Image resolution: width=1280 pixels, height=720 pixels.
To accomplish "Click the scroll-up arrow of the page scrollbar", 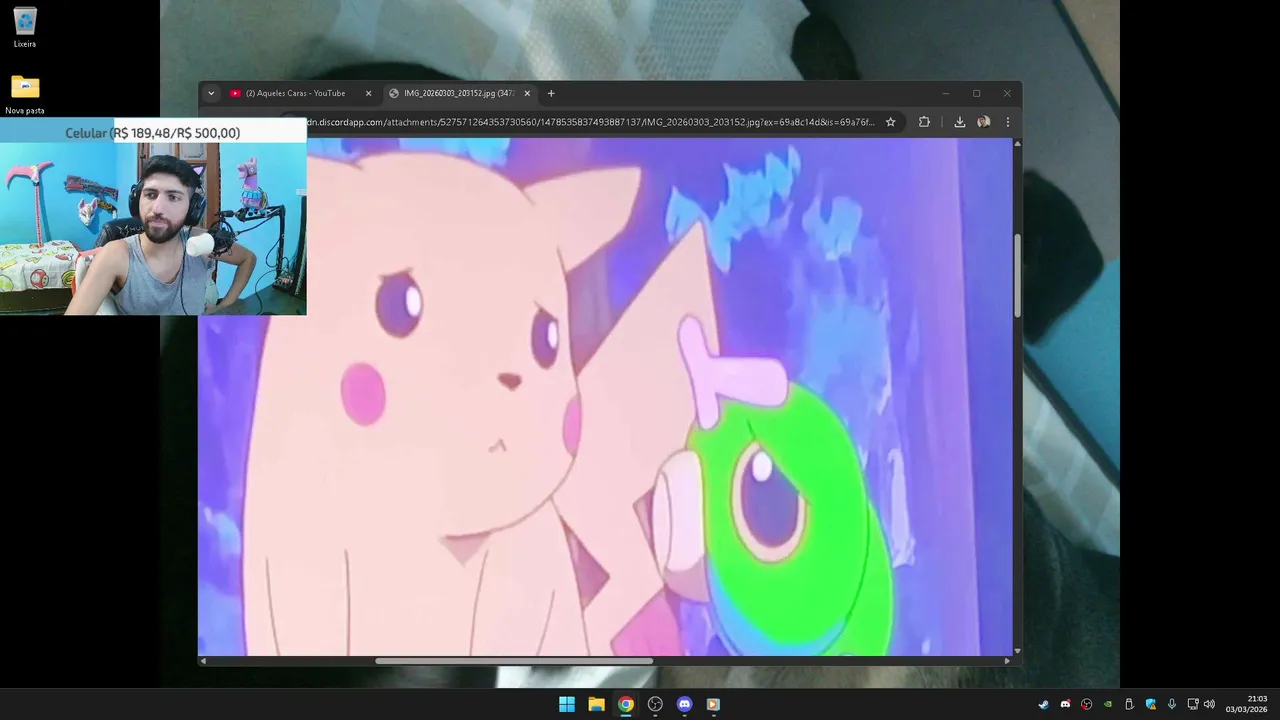I will pyautogui.click(x=1017, y=143).
